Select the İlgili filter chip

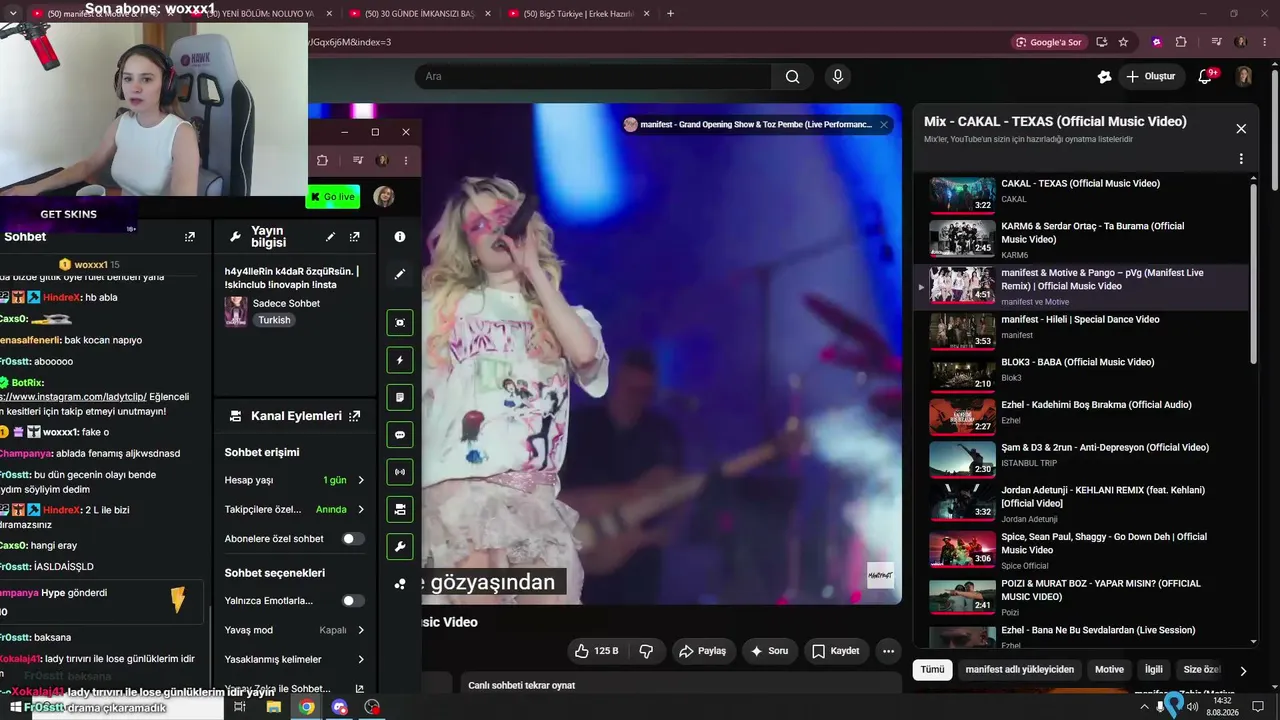point(1154,670)
